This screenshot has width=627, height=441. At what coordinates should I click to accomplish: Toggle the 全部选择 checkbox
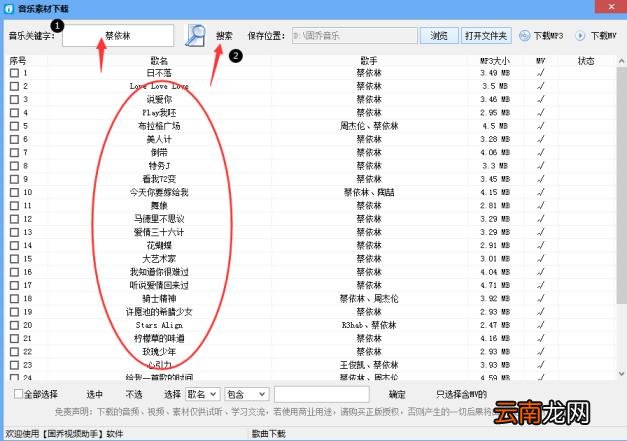[18, 394]
